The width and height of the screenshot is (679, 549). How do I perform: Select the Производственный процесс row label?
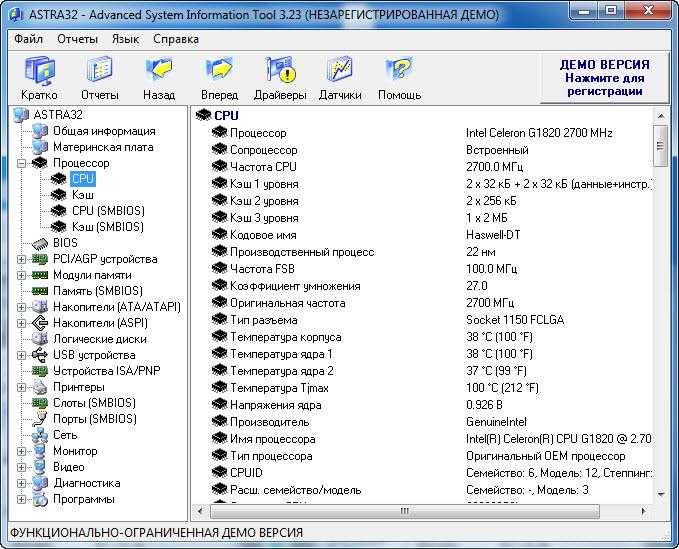302,252
